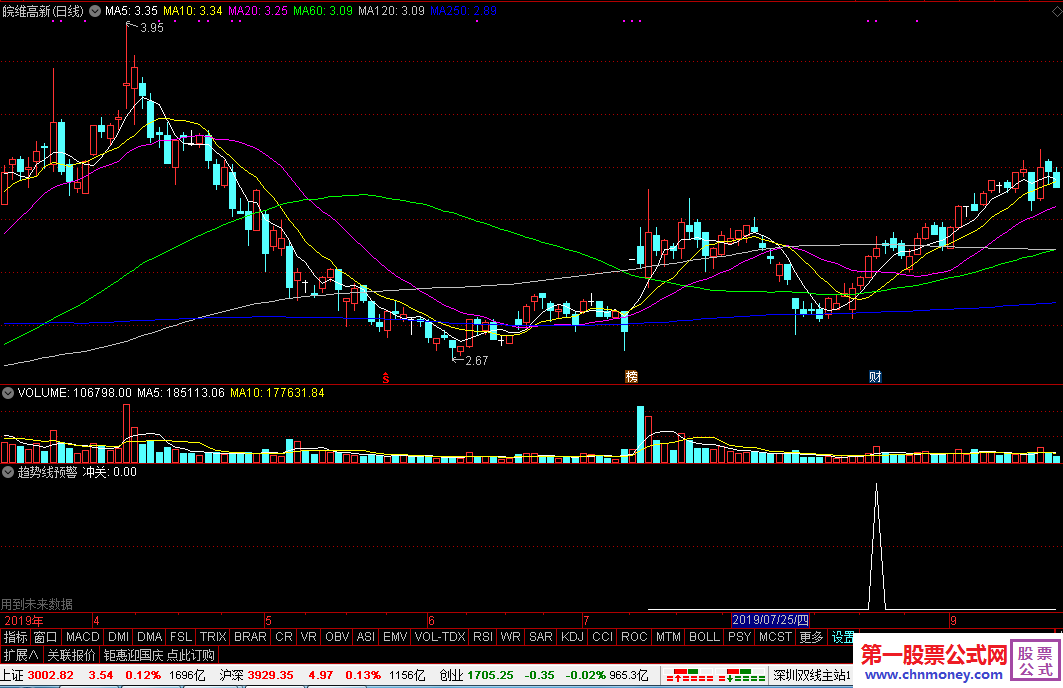Switch to the KDJ indicator tab
This screenshot has height=688, width=1063.
coord(573,637)
